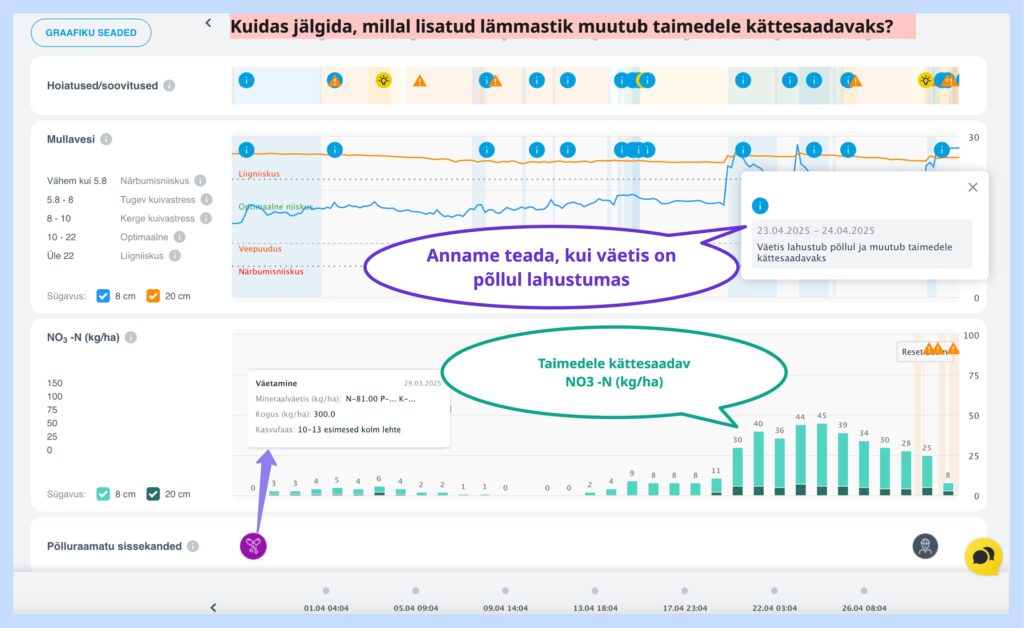Viewport: 1024px width, 628px height.
Task: Open first yellow lightbulb tip in warnings row
Action: tap(383, 80)
